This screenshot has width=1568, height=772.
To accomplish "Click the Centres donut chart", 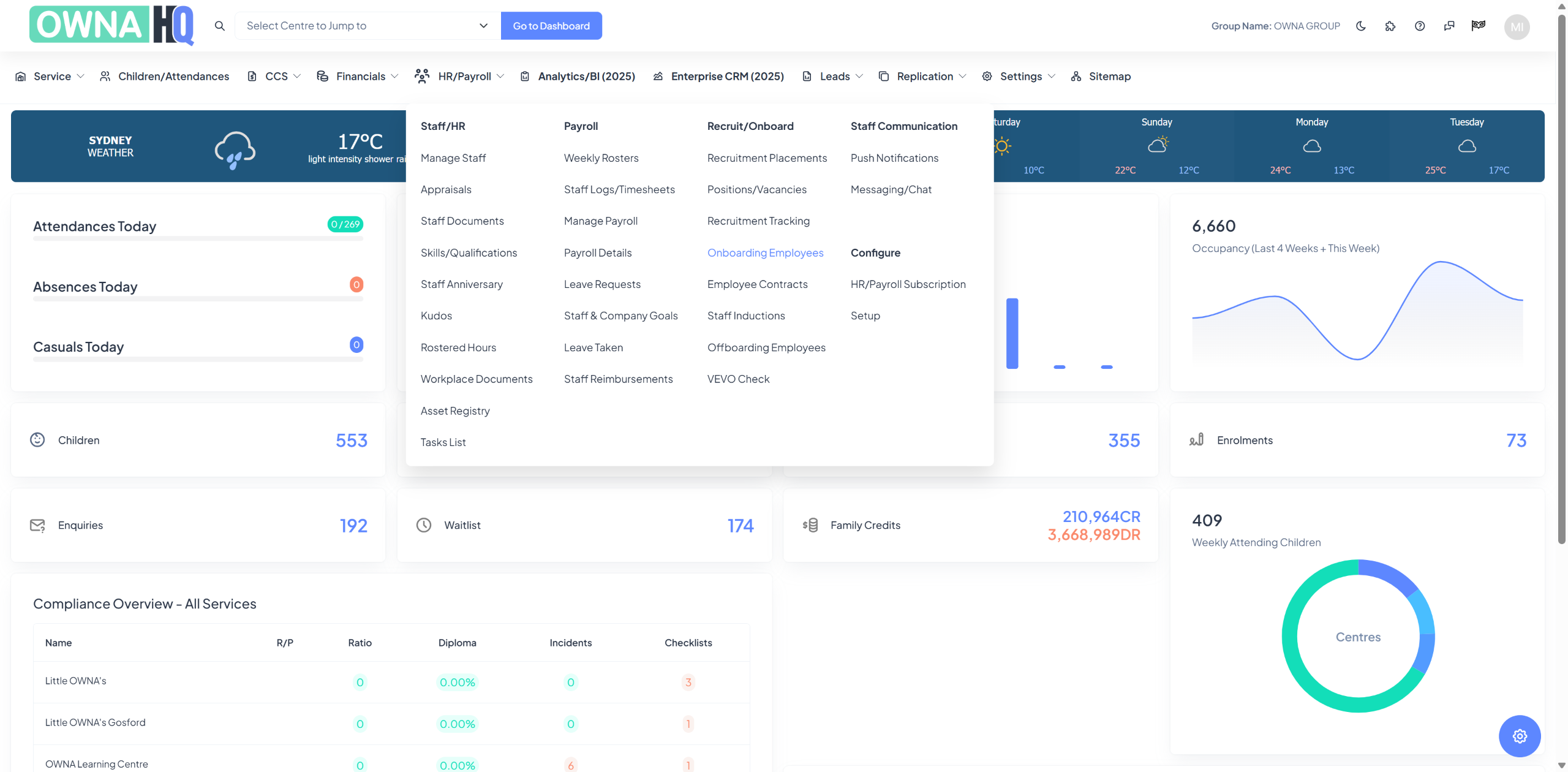I will tap(1358, 636).
